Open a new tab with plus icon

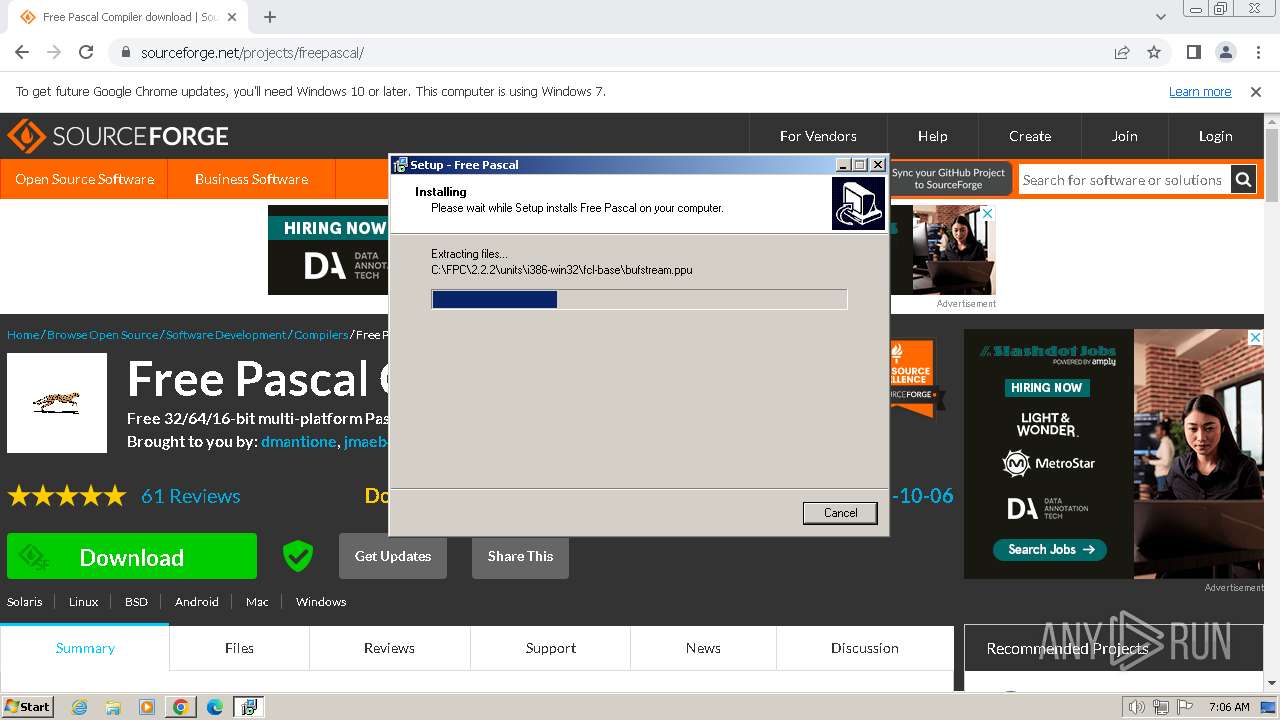(270, 17)
